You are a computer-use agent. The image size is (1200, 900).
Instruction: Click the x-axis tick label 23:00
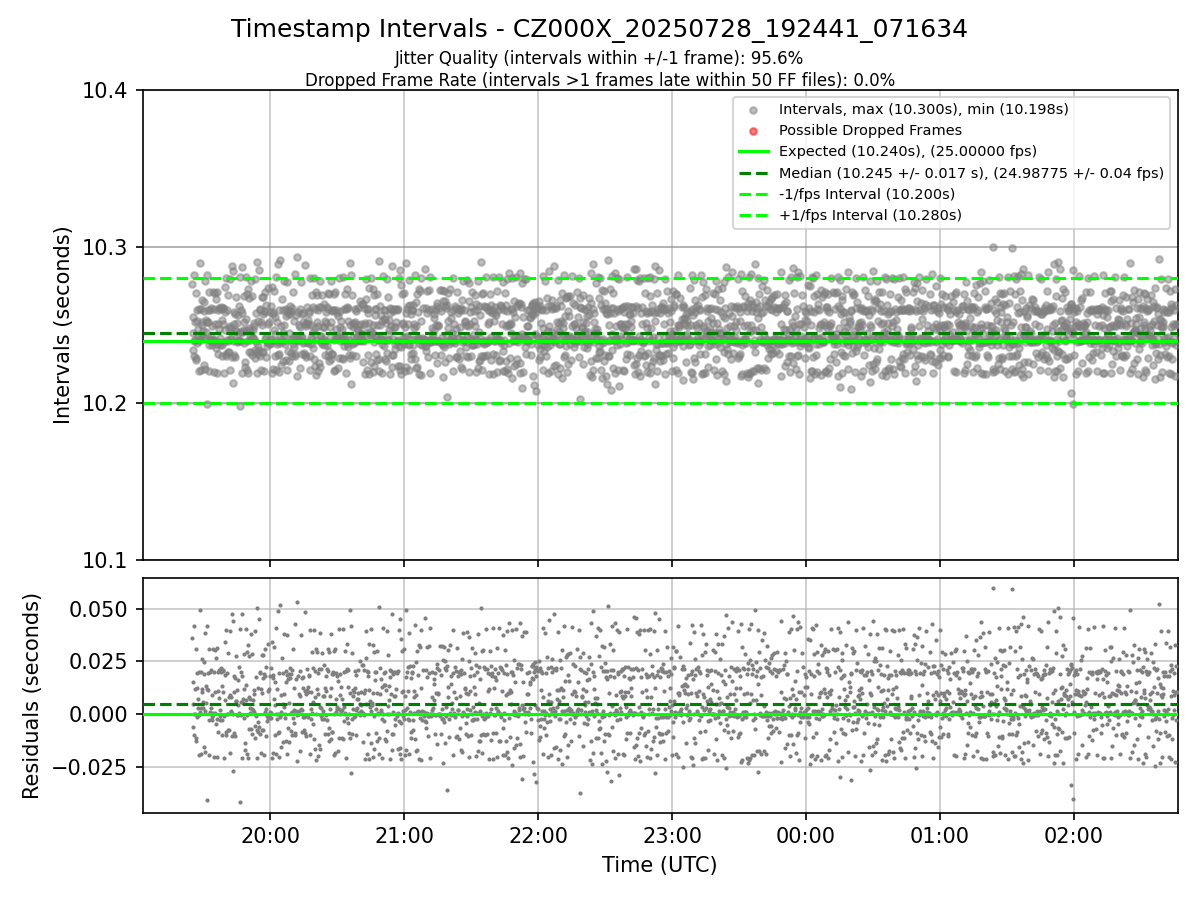[x=672, y=834]
